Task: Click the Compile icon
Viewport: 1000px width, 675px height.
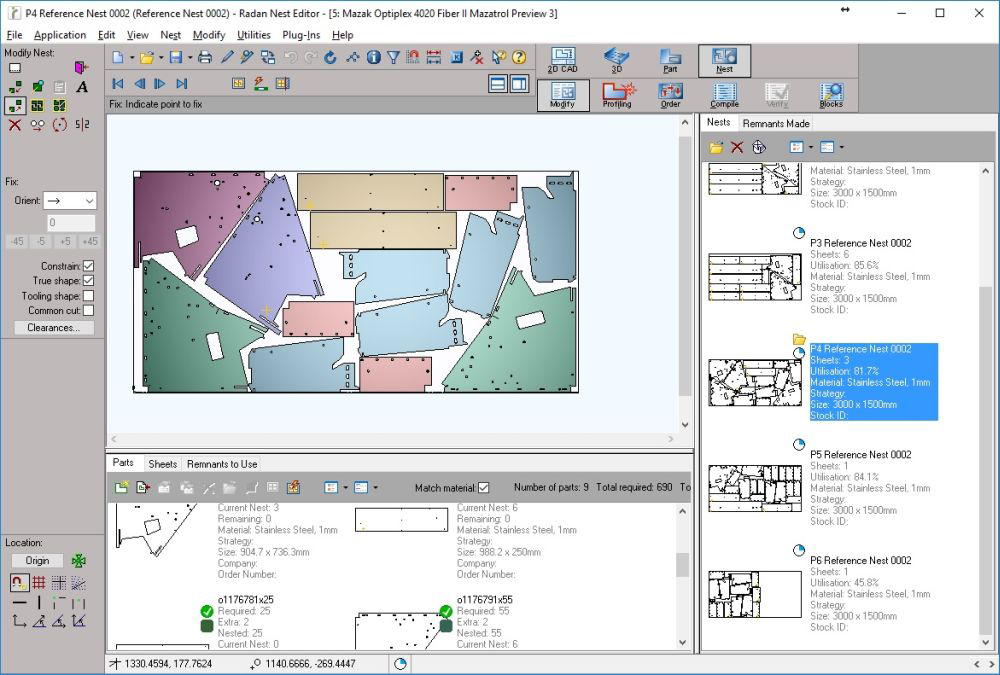Action: click(x=724, y=94)
